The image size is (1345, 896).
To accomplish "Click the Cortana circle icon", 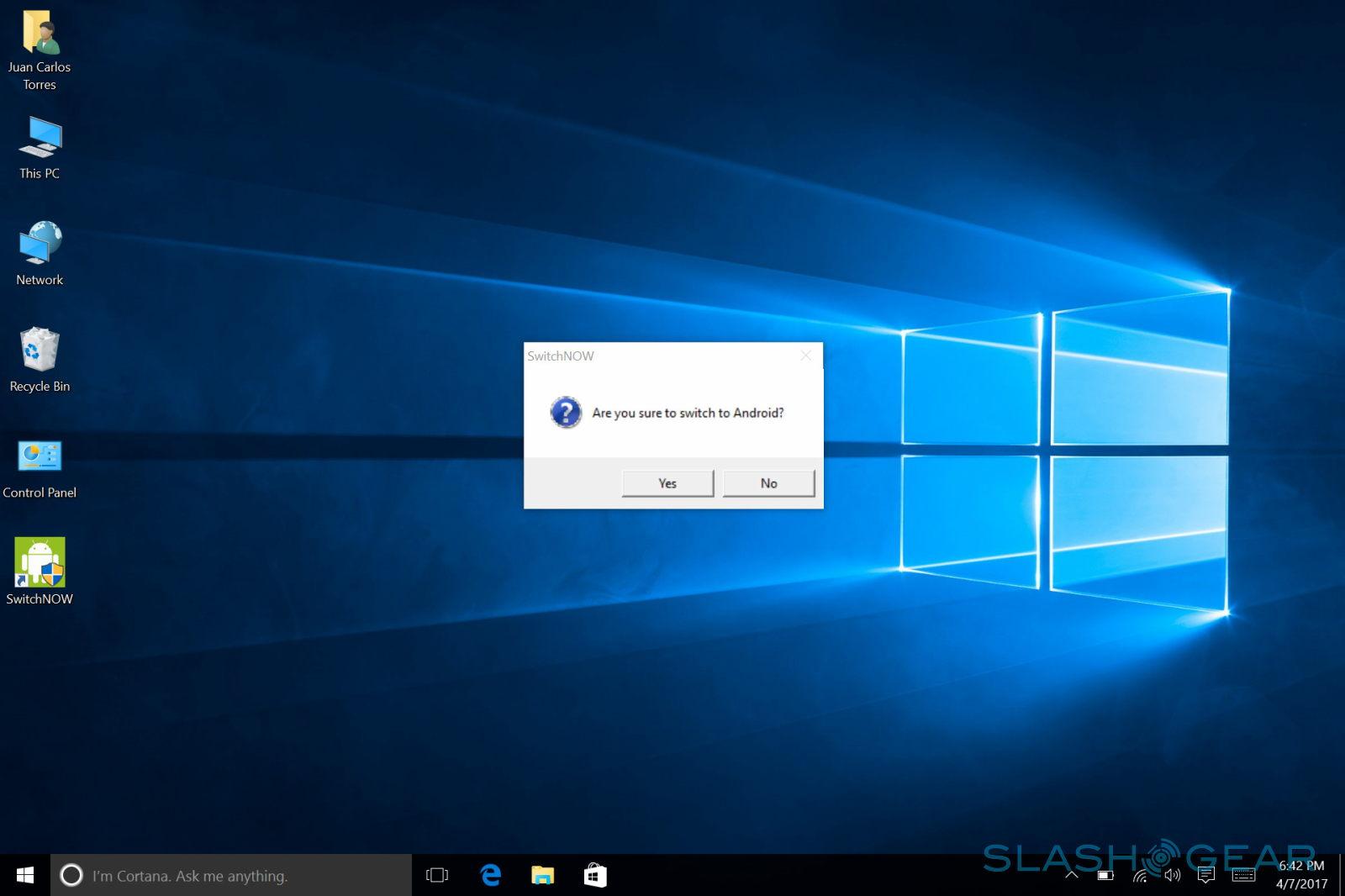I will pos(71,875).
